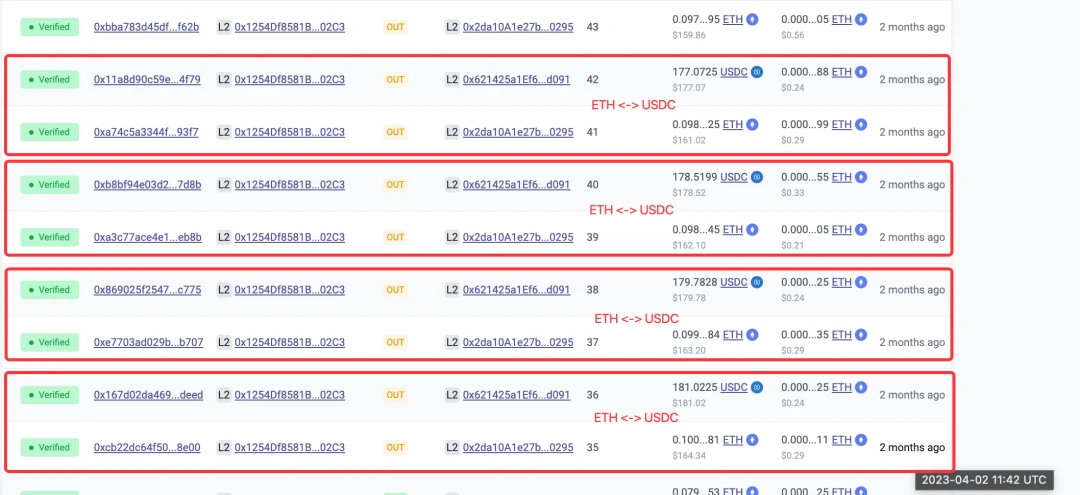This screenshot has width=1080, height=495.
Task: Click USDC token icon beside 179.7828 amount
Action: coord(757,282)
